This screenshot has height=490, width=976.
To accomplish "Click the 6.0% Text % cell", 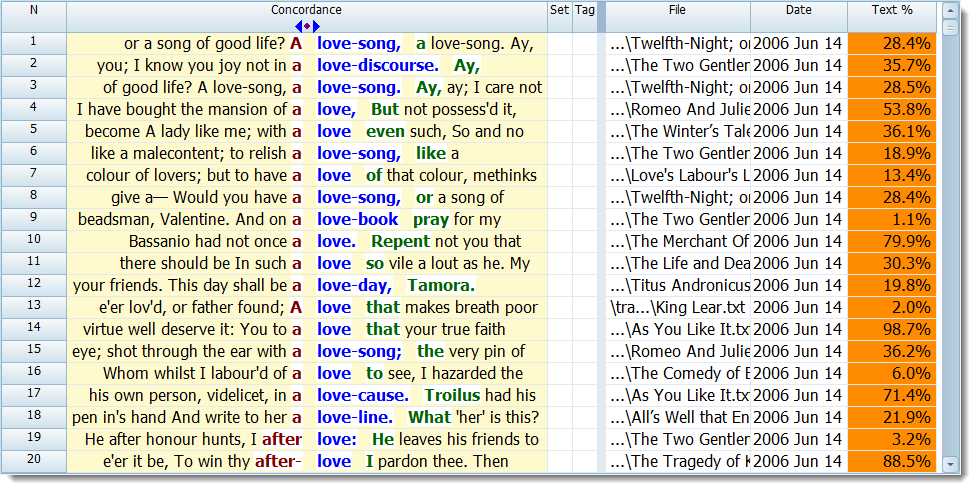I will click(x=892, y=373).
